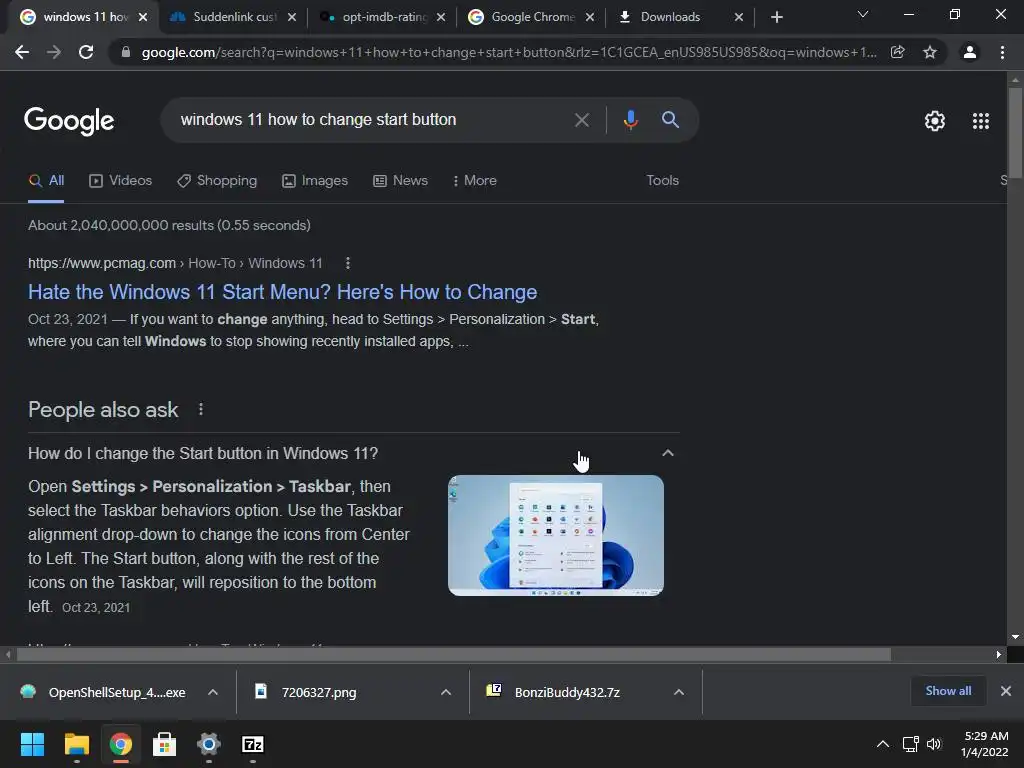Click the scrollbar down arrow
The width and height of the screenshot is (1024, 768).
tap(1015, 637)
